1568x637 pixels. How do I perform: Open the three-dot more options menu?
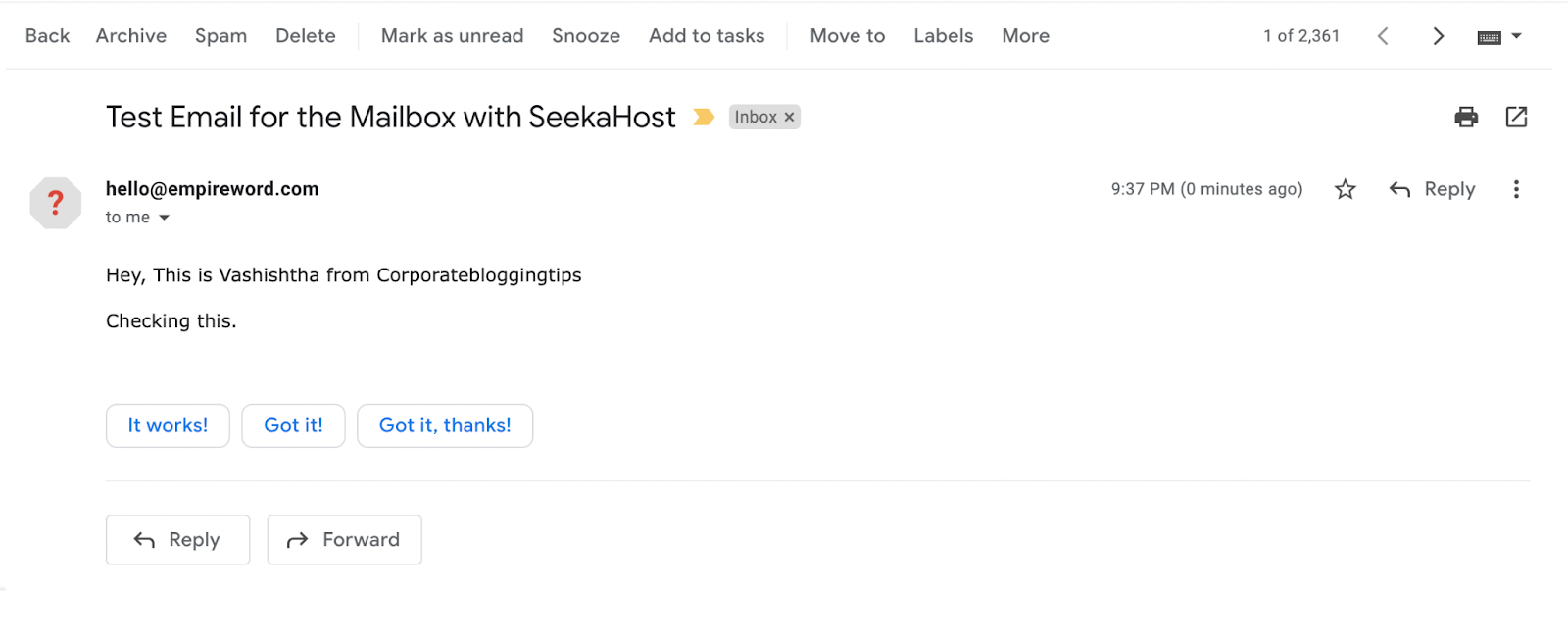1516,189
